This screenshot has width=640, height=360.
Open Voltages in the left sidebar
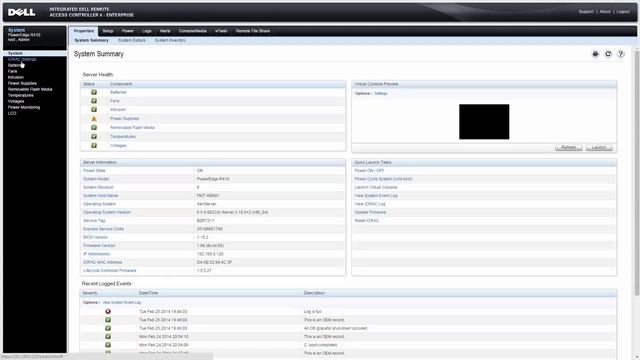click(x=16, y=101)
